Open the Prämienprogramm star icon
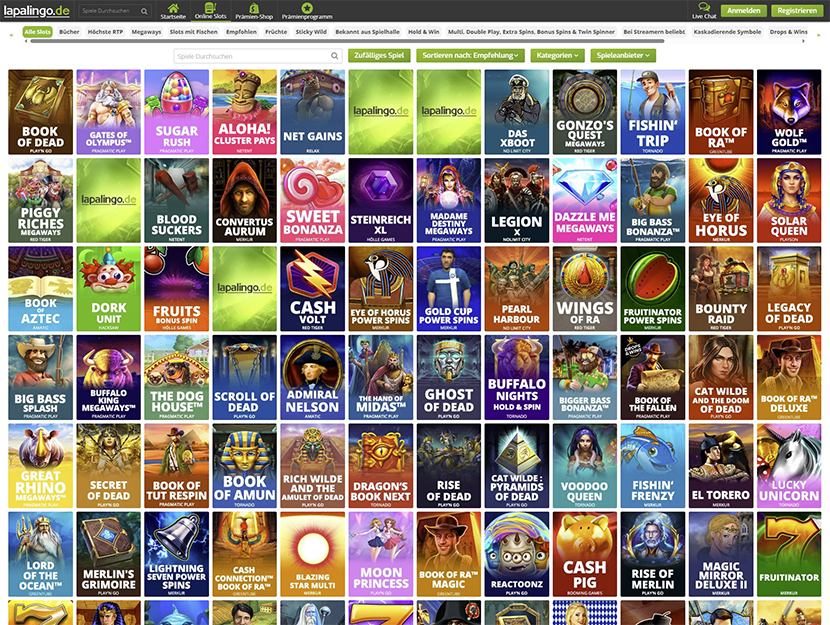Screen dimensions: 830x625 (307, 8)
